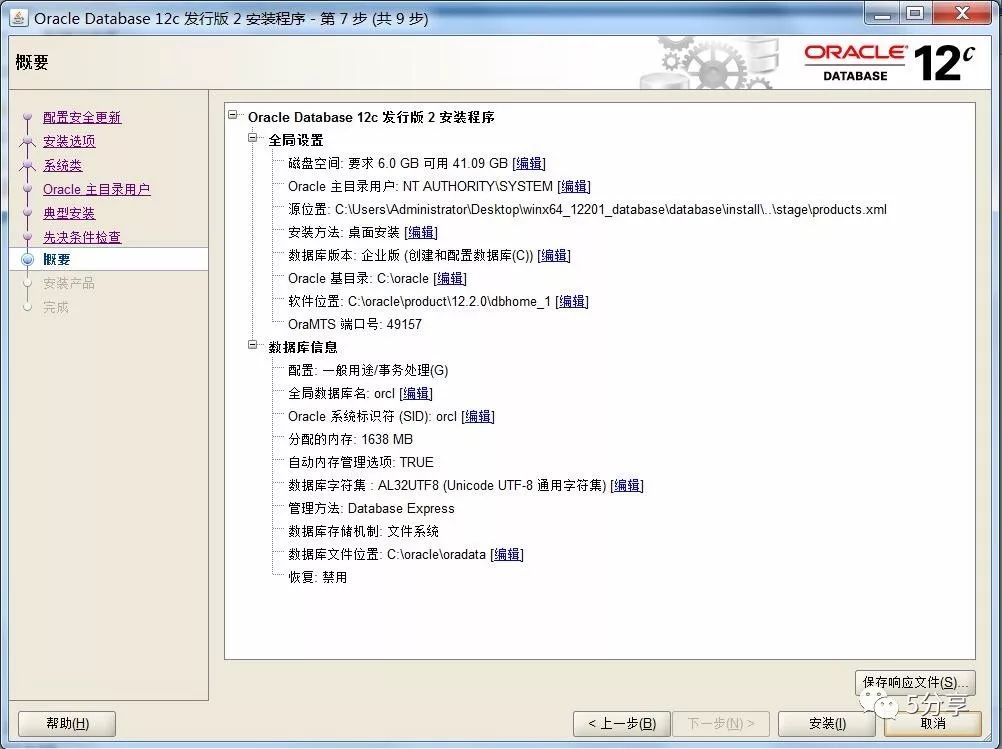Screen dimensions: 1002x749
Task: Click the step bullet icon beside 概要
Action: (27, 259)
